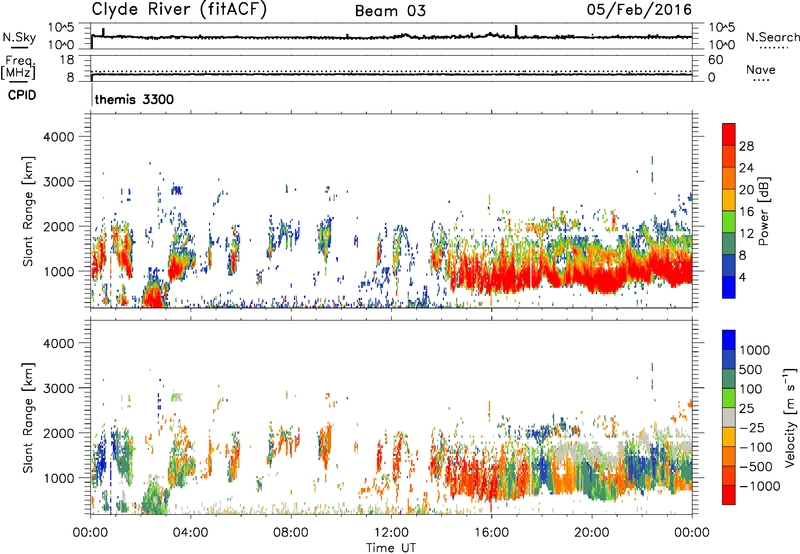Click the 'N.Search' legend label
800x554 pixels.
tap(772, 37)
